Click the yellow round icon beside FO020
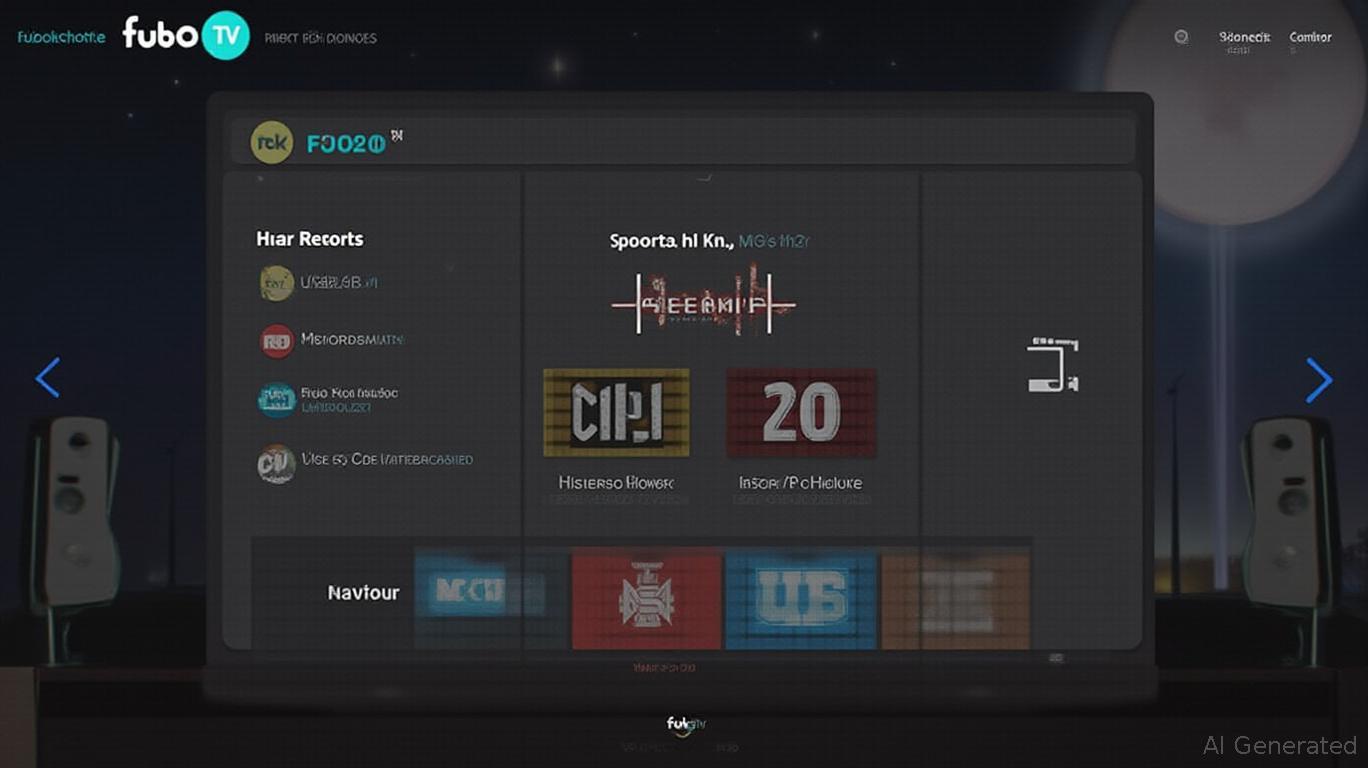The height and width of the screenshot is (768, 1368). [x=271, y=143]
